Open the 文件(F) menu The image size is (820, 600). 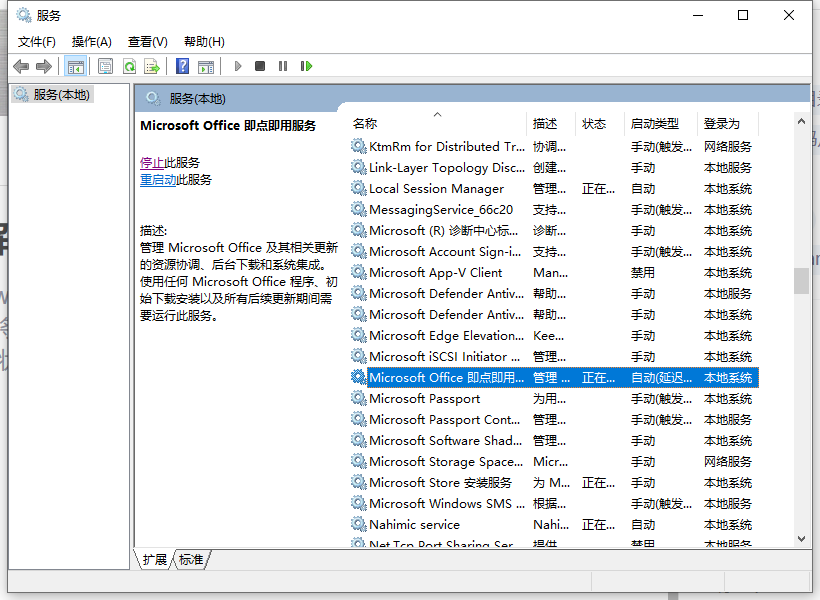(37, 42)
